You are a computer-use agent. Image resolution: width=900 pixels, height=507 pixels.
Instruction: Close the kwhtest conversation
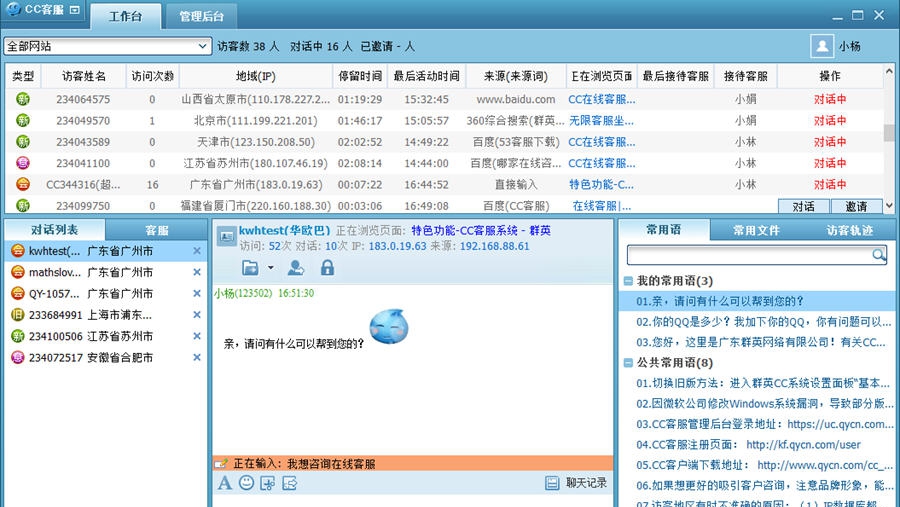point(197,251)
